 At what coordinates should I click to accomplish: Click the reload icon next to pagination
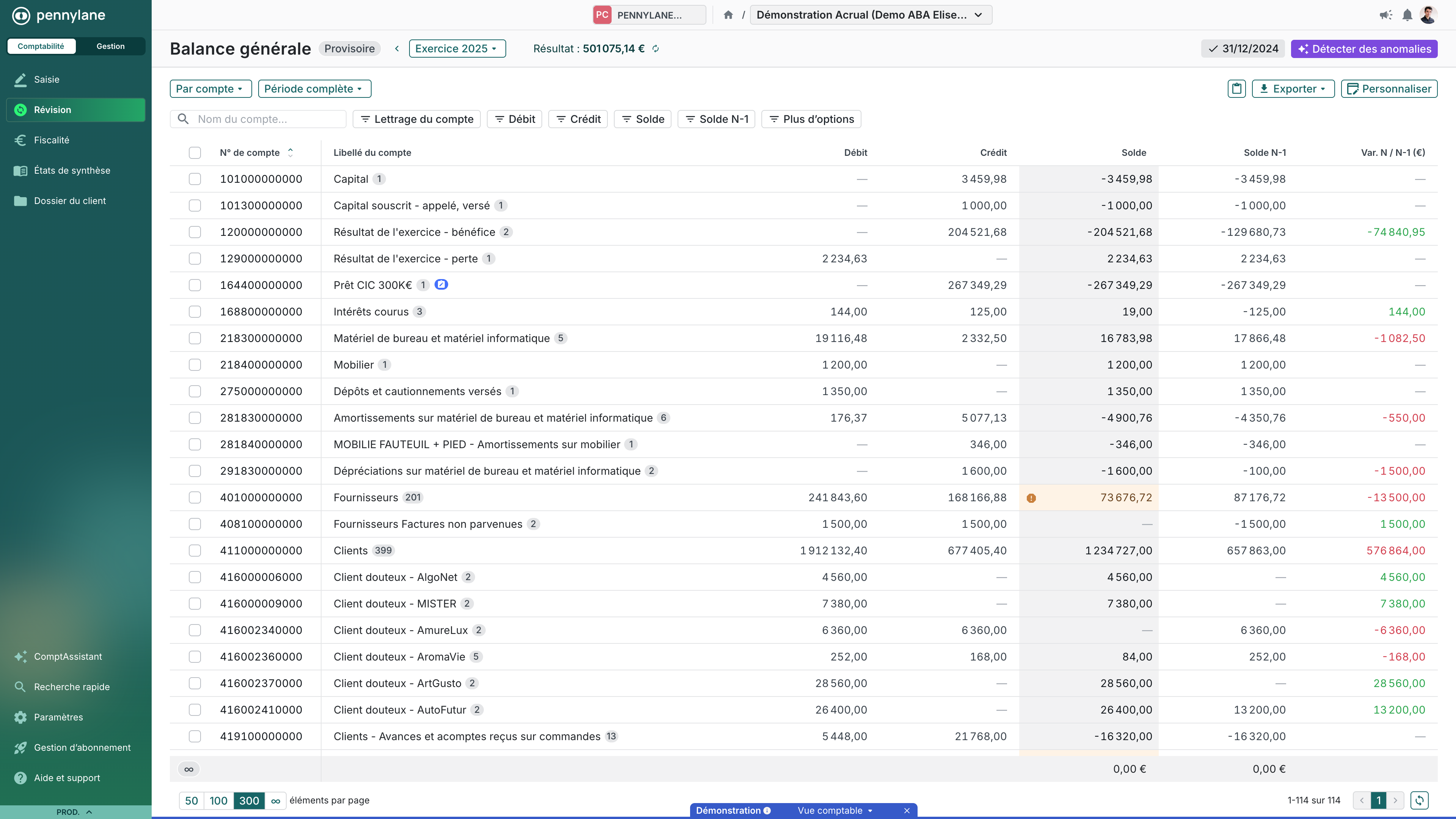click(x=1419, y=800)
